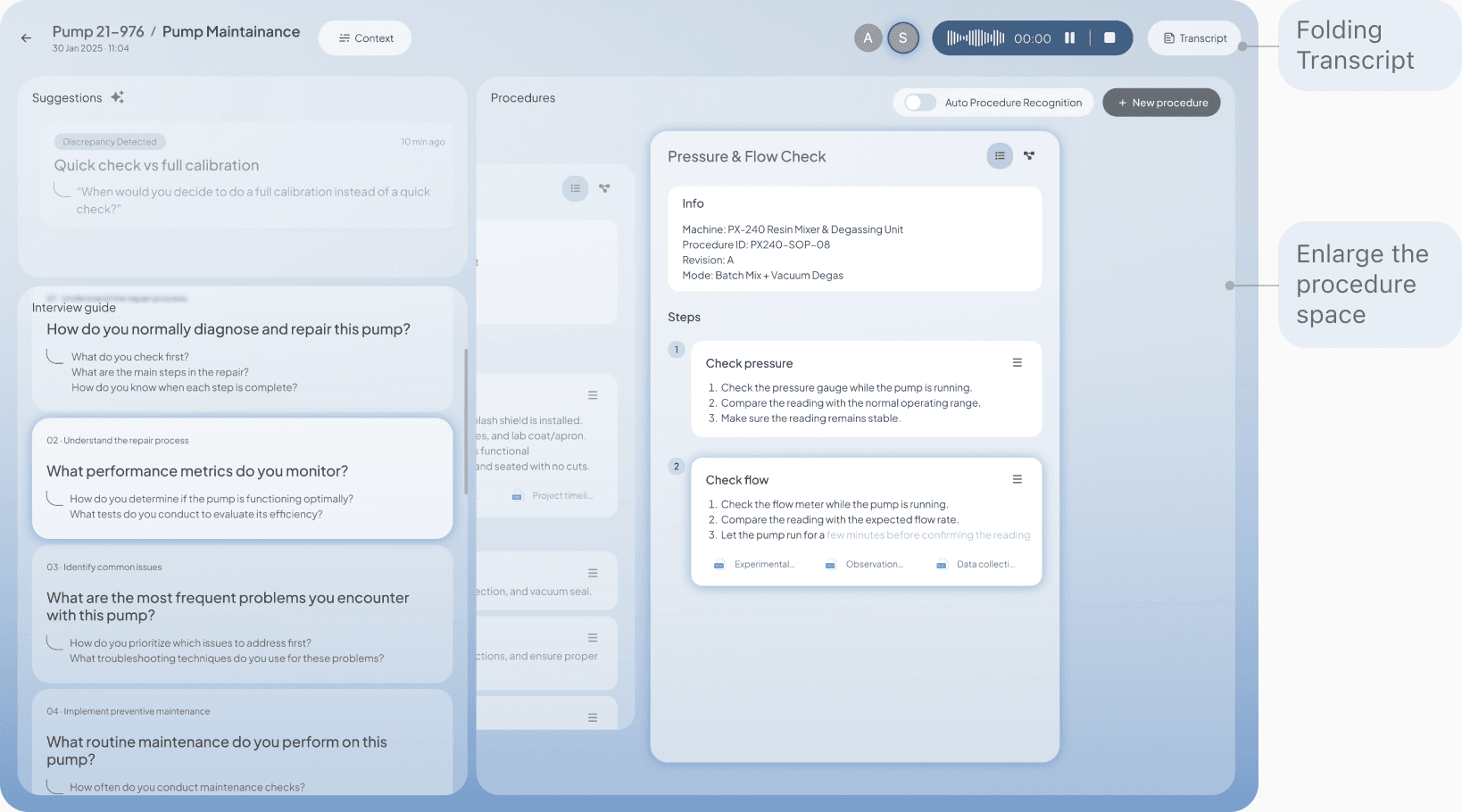Switch Pressure & Flow Check to graph view
Viewport: 1462px width, 812px height.
pyautogui.click(x=1029, y=156)
